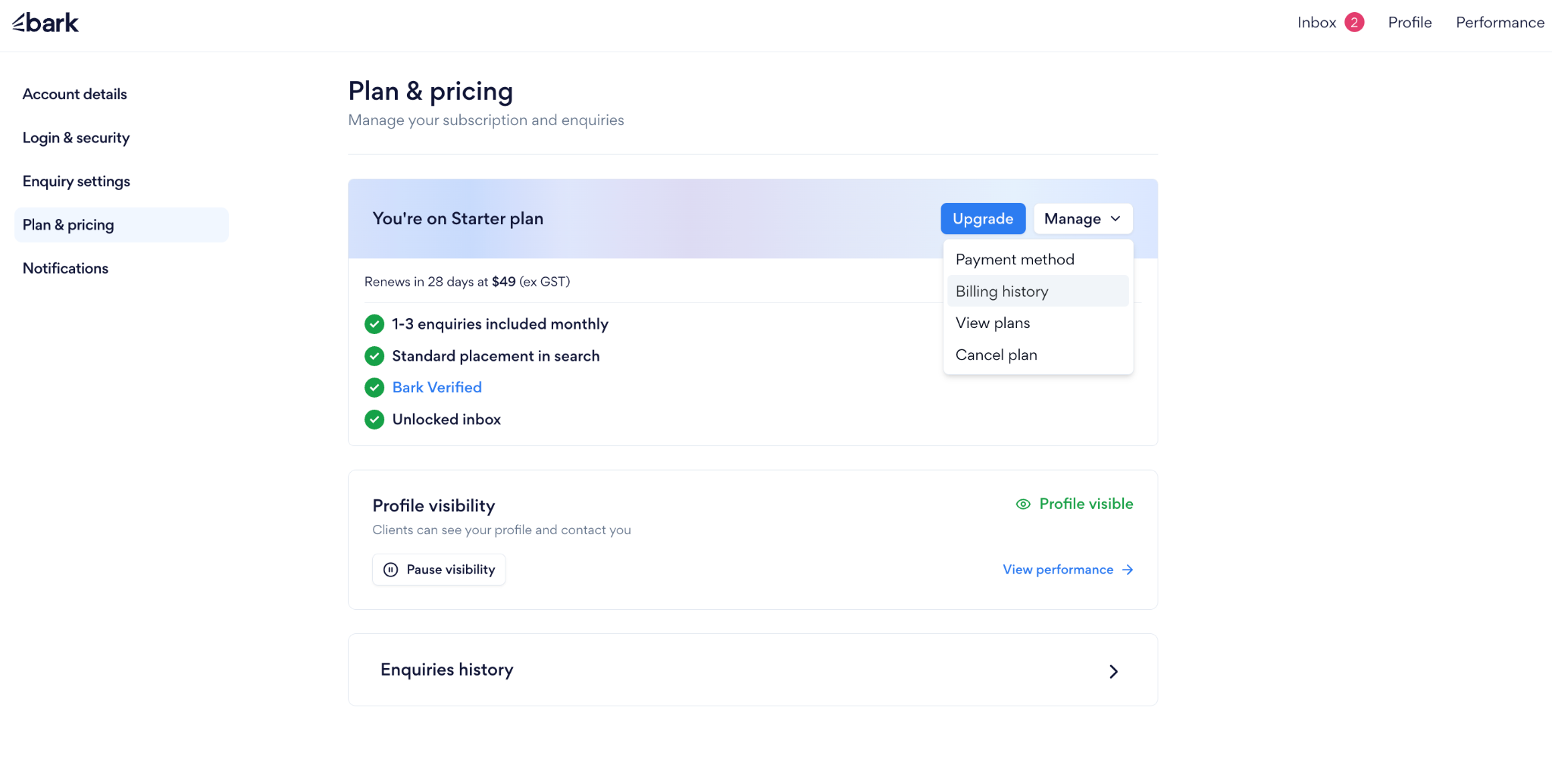This screenshot has width=1552, height=784.
Task: Click the pause icon in Pause visibility
Action: click(391, 570)
